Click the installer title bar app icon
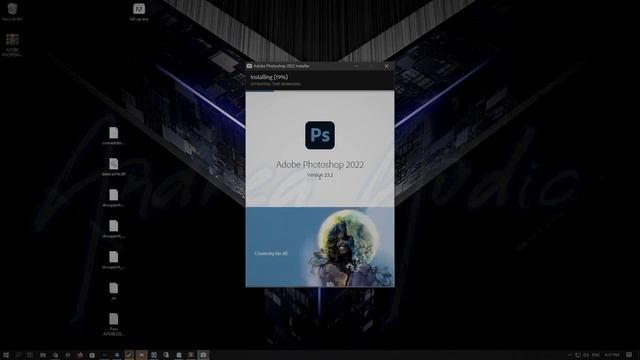640x360 pixels. tap(249, 66)
